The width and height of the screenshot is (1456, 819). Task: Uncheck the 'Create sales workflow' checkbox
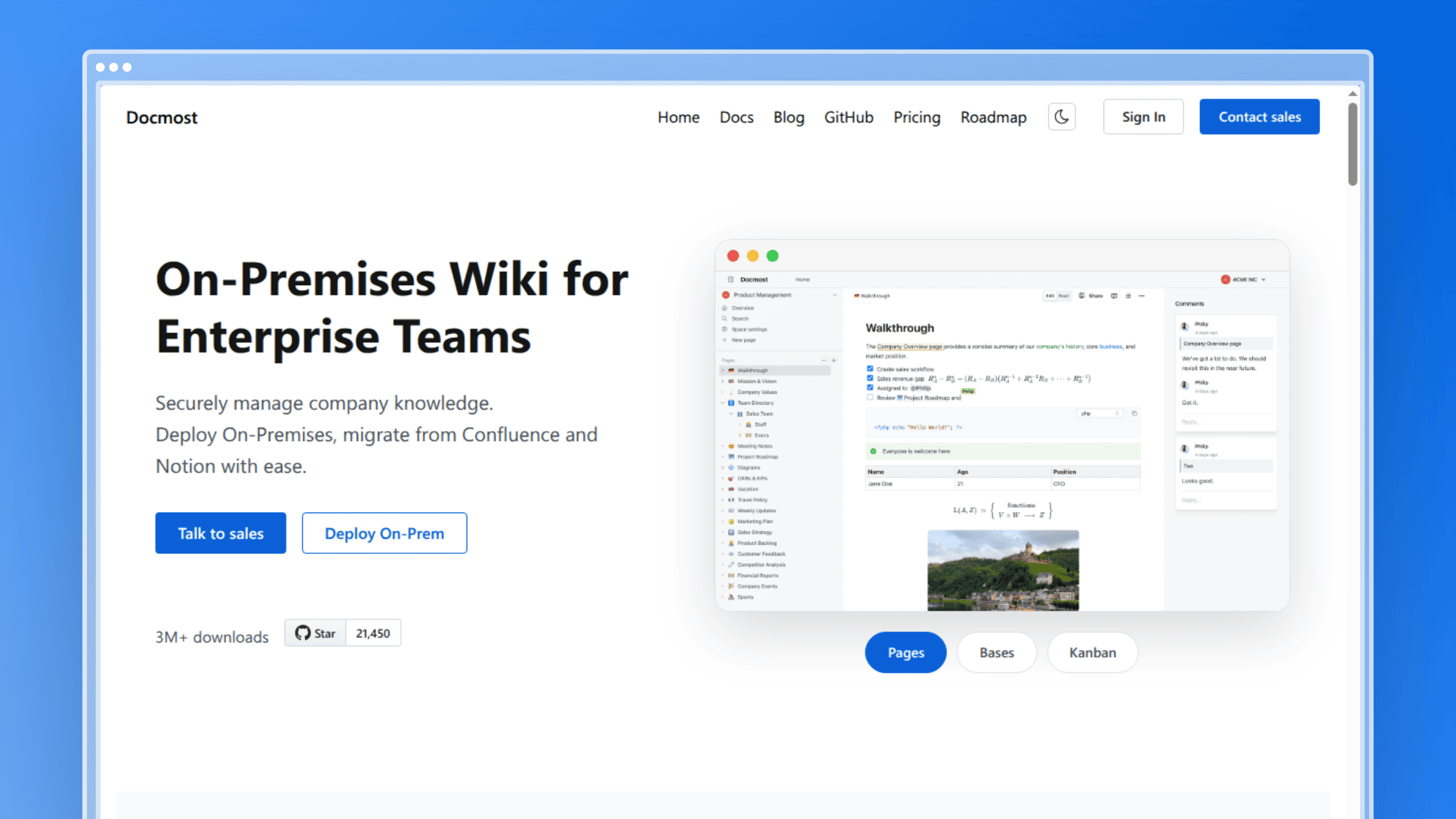coord(870,369)
